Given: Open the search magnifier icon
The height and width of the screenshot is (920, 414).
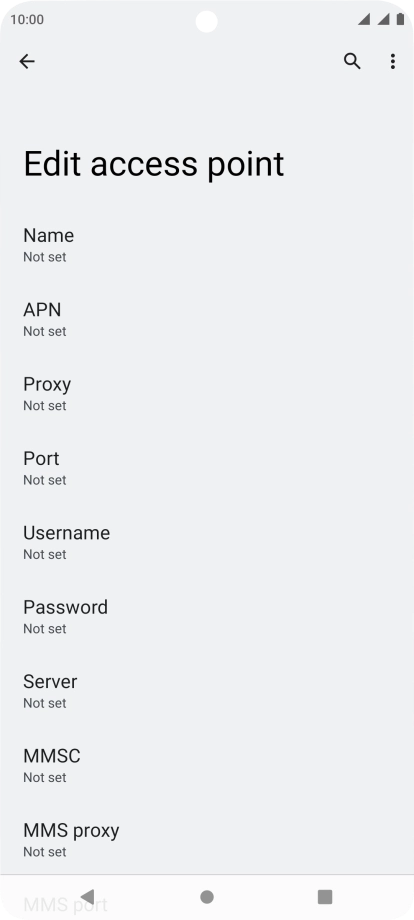Looking at the screenshot, I should [x=352, y=61].
